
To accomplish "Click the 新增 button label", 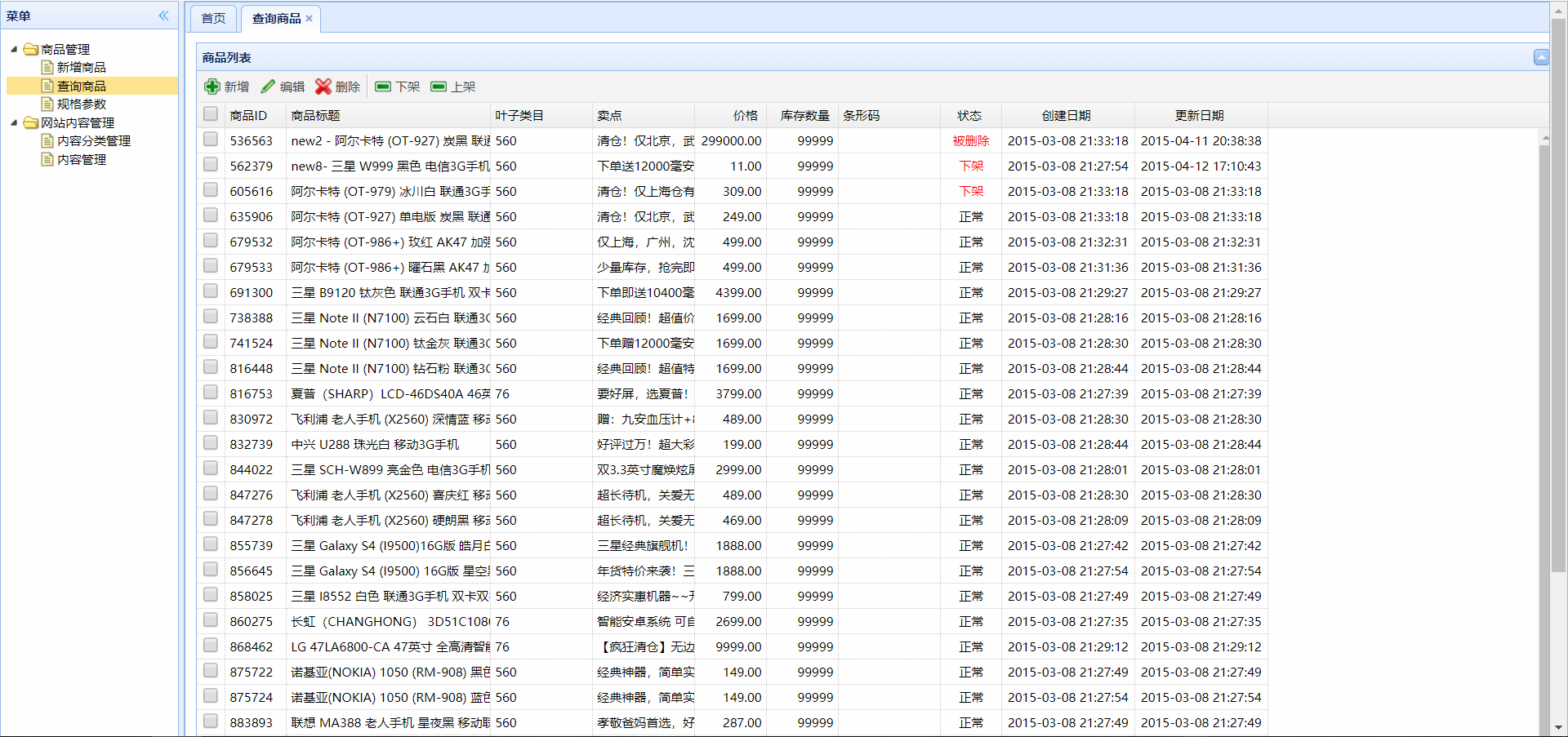I will click(237, 87).
